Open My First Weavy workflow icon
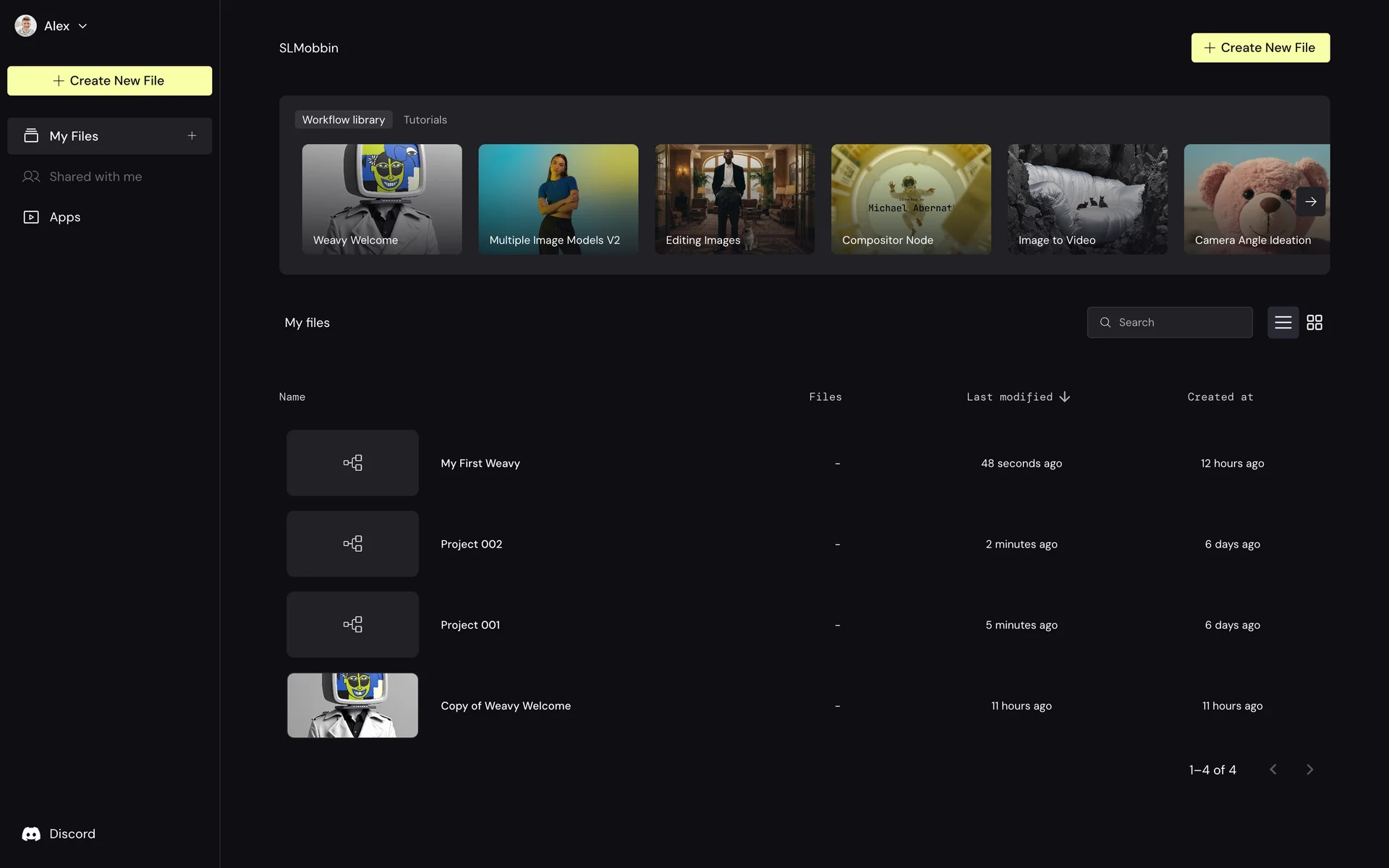 click(352, 463)
